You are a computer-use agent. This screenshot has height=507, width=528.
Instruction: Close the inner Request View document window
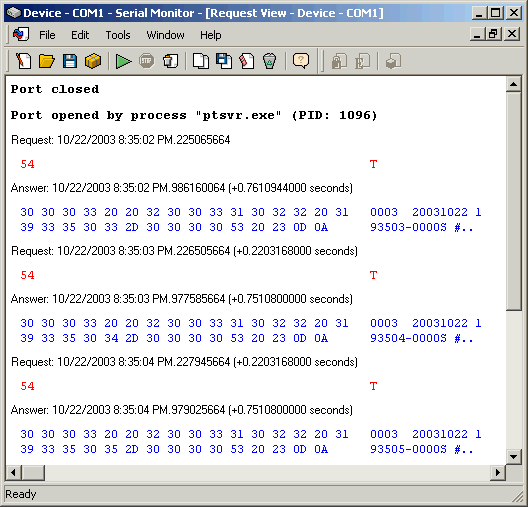click(512, 34)
